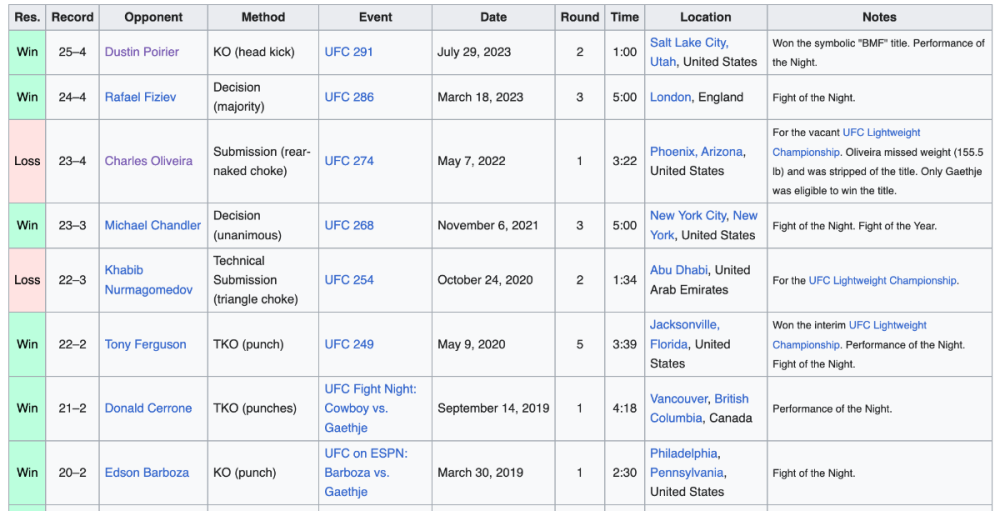Open the New York City link
The image size is (1000, 511).
point(688,216)
